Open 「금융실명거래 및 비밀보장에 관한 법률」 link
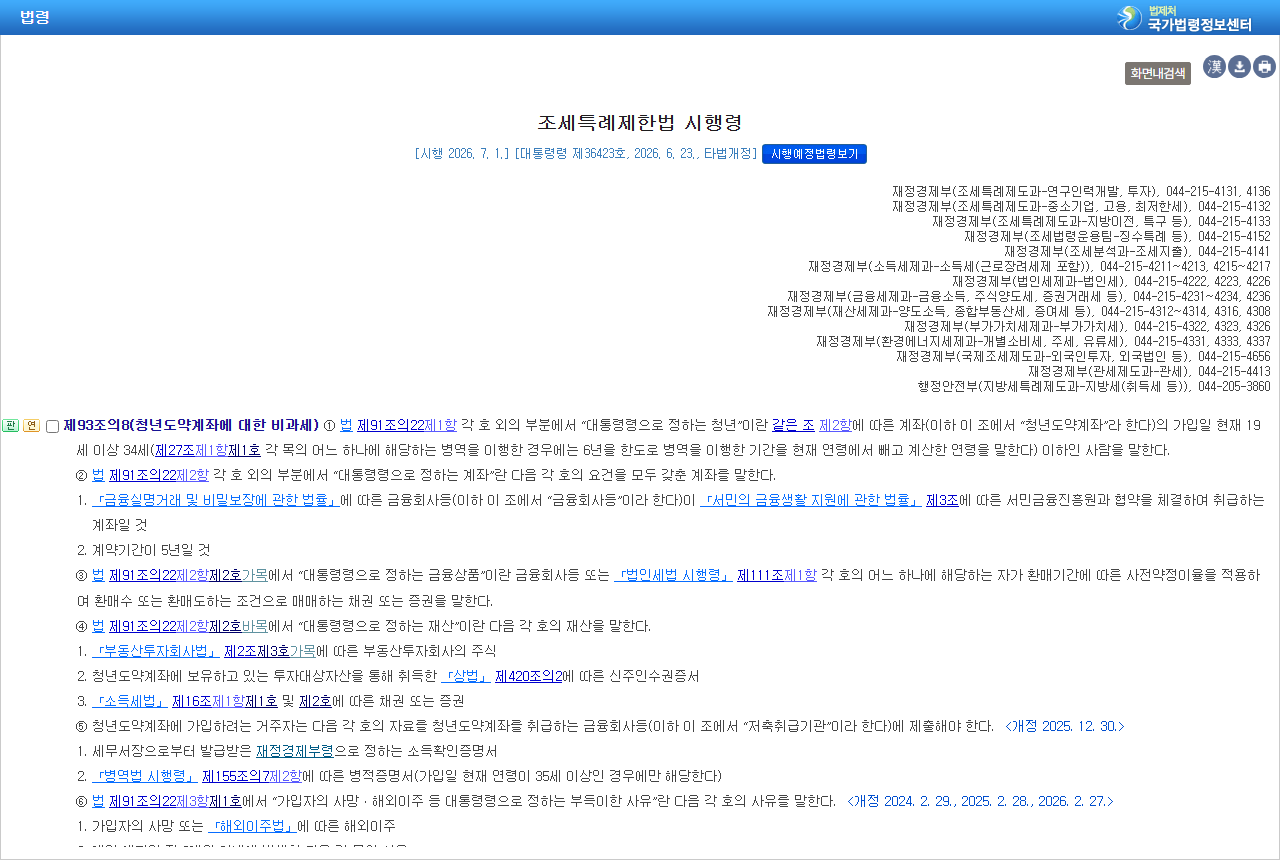The height and width of the screenshot is (860, 1280). coord(215,500)
